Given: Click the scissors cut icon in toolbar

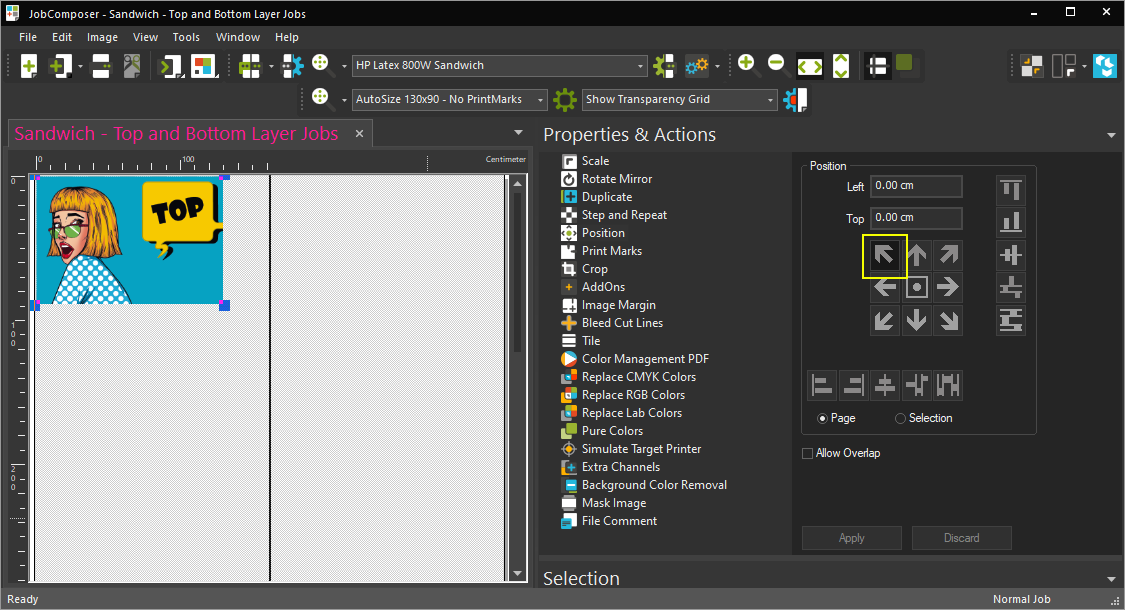Looking at the screenshot, I should coord(132,66).
